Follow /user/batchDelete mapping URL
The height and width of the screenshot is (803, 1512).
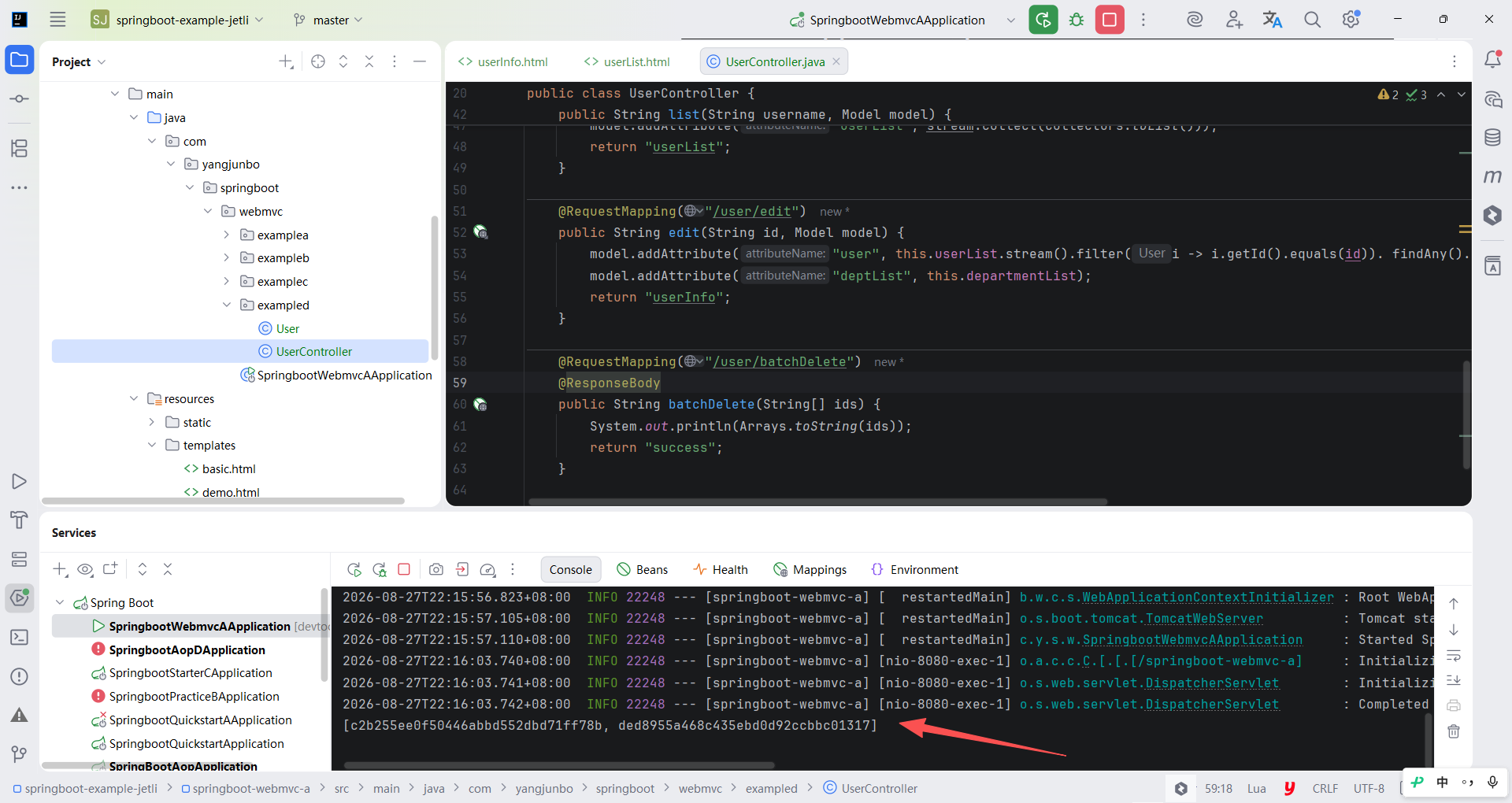tap(780, 361)
